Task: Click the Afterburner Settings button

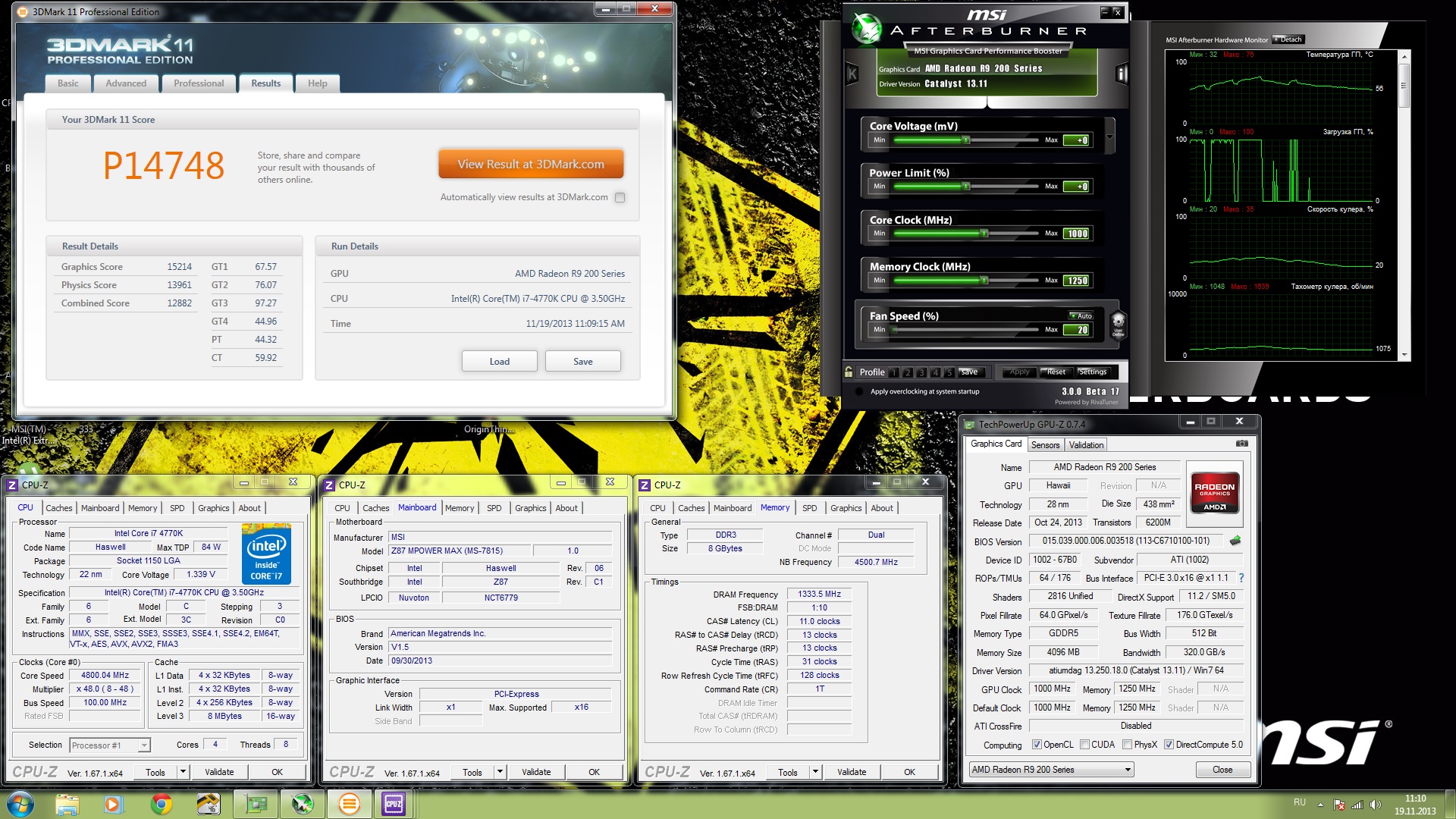Action: point(1093,372)
